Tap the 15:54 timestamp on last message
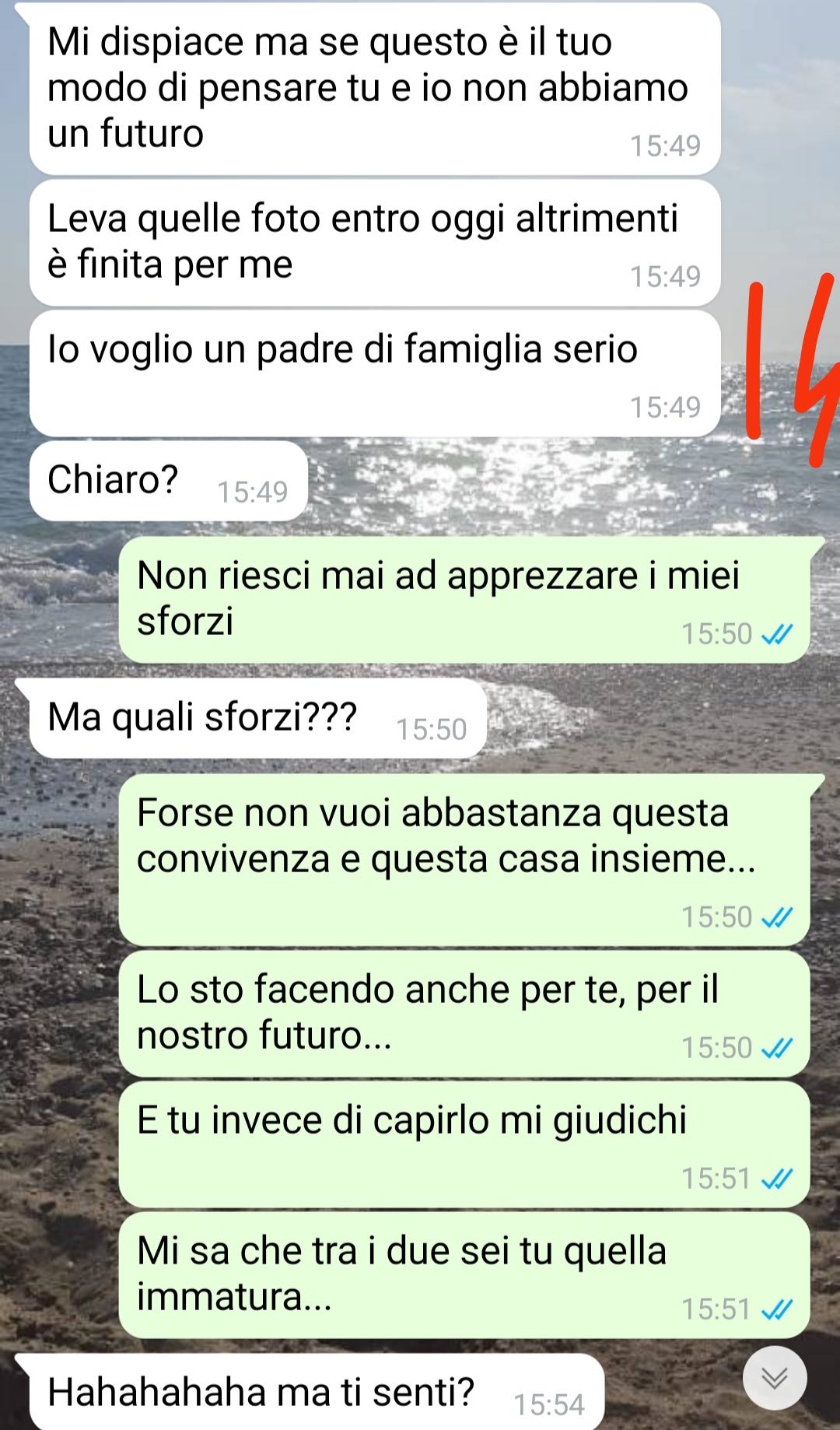840x1430 pixels. point(548,1405)
